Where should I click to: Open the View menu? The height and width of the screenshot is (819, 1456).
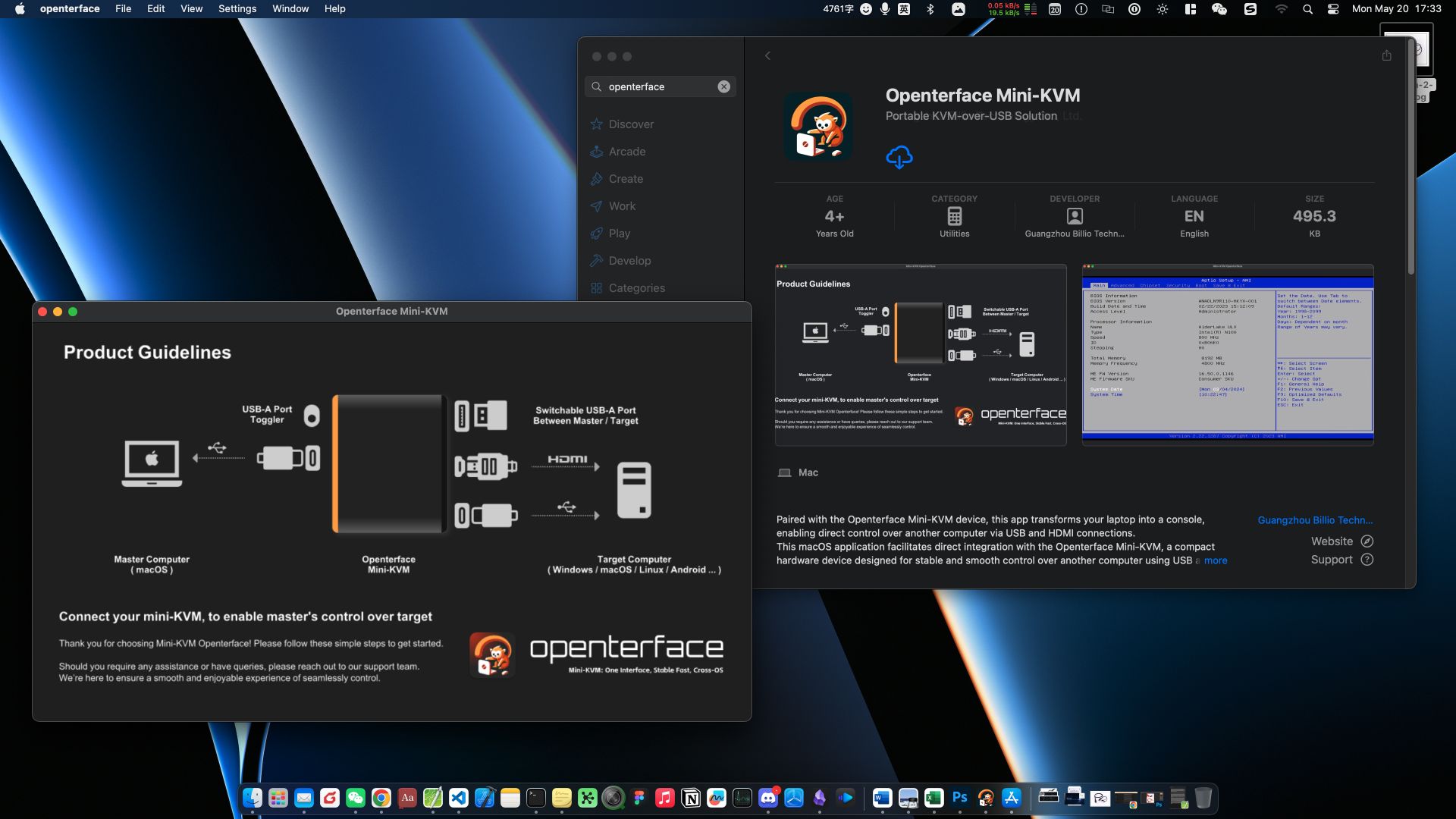tap(191, 9)
